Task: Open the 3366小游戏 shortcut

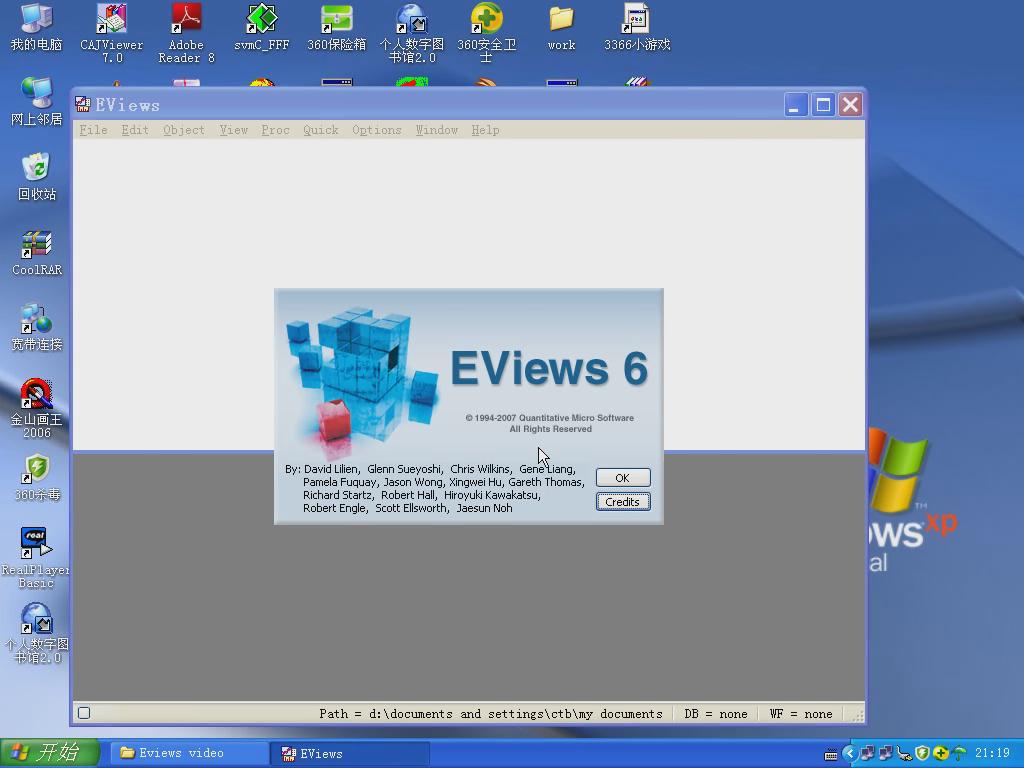Action: click(637, 26)
